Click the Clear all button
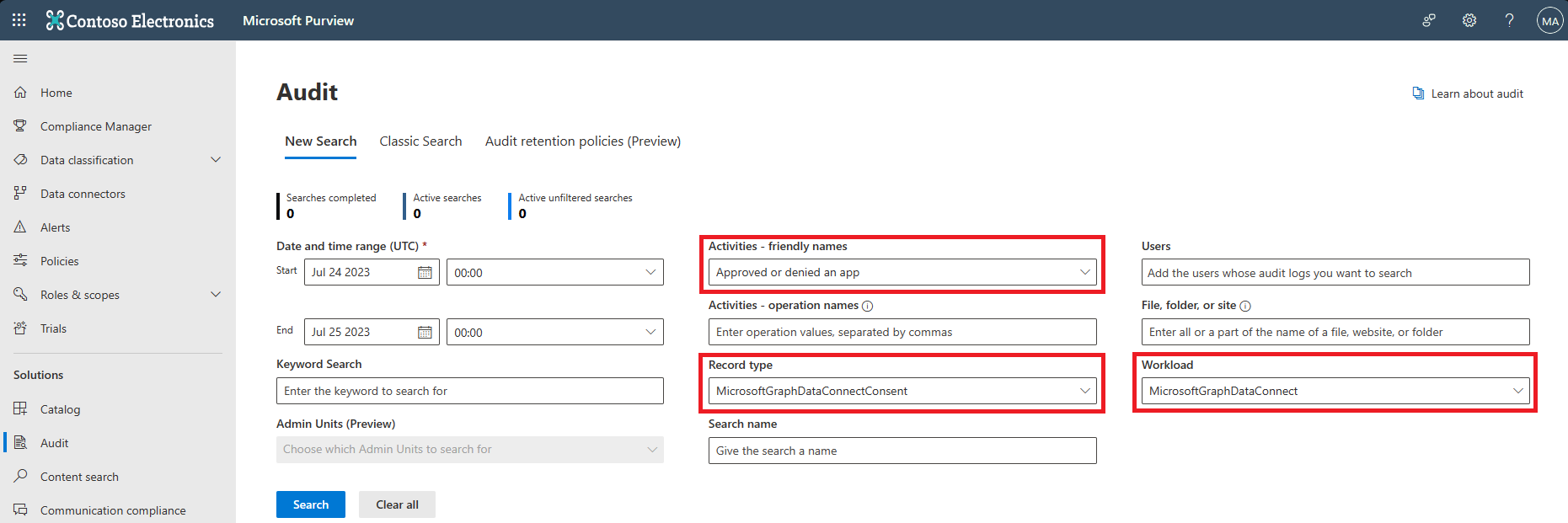Screen dimensions: 1568x523 (397, 504)
